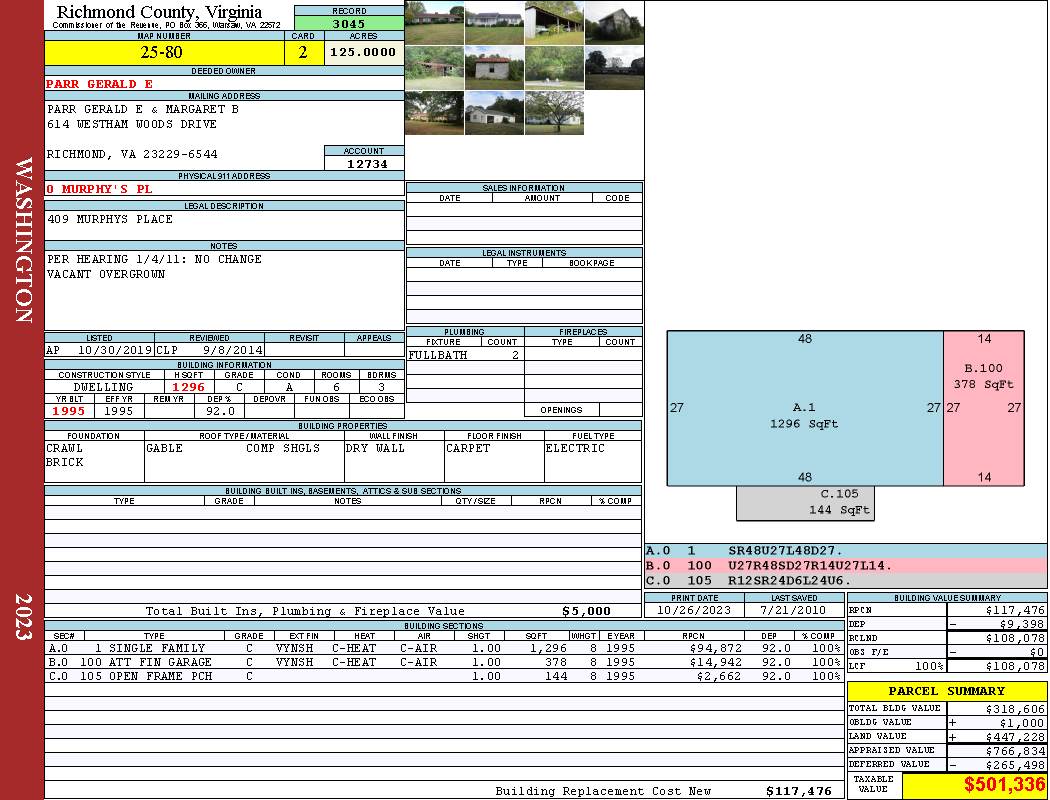Screen dimensions: 1050x800
Task: Click the OPEN FRAME PCH building section row
Action: 445,676
